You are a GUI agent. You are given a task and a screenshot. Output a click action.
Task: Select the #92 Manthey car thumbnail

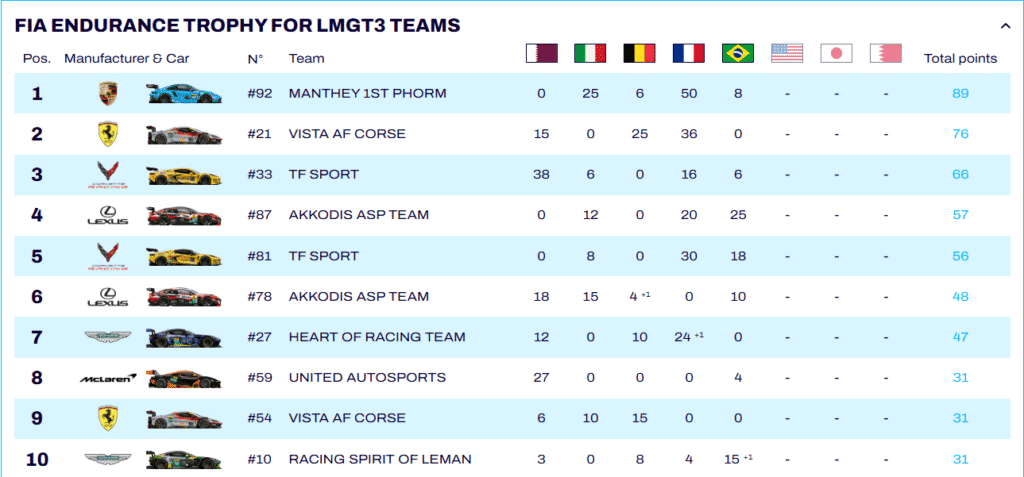pyautogui.click(x=181, y=94)
